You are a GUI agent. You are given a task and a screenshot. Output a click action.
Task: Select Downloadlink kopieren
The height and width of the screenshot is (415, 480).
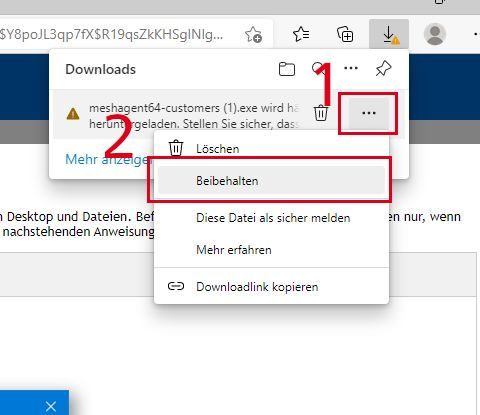coord(271,287)
